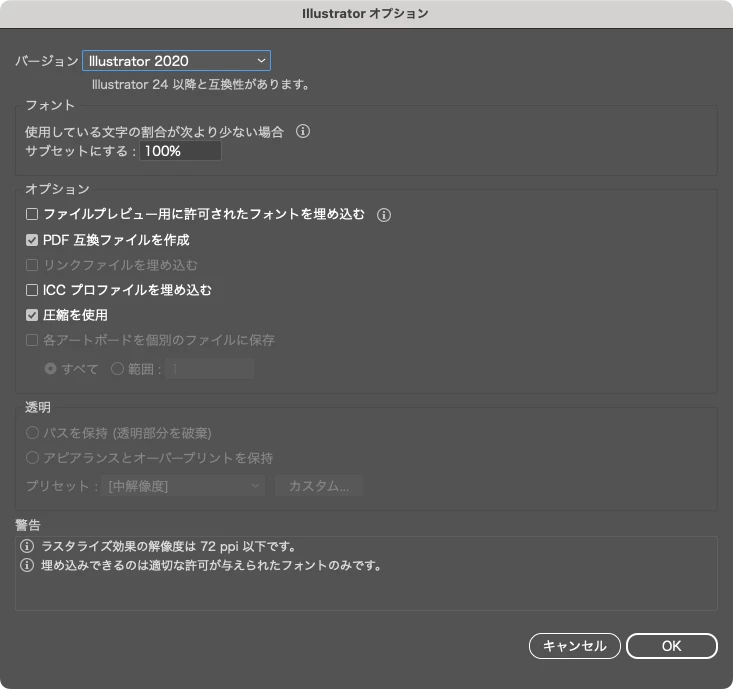Image resolution: width=733 pixels, height=689 pixels.
Task: Click the 範囲 artboard range input field
Action: [210, 369]
